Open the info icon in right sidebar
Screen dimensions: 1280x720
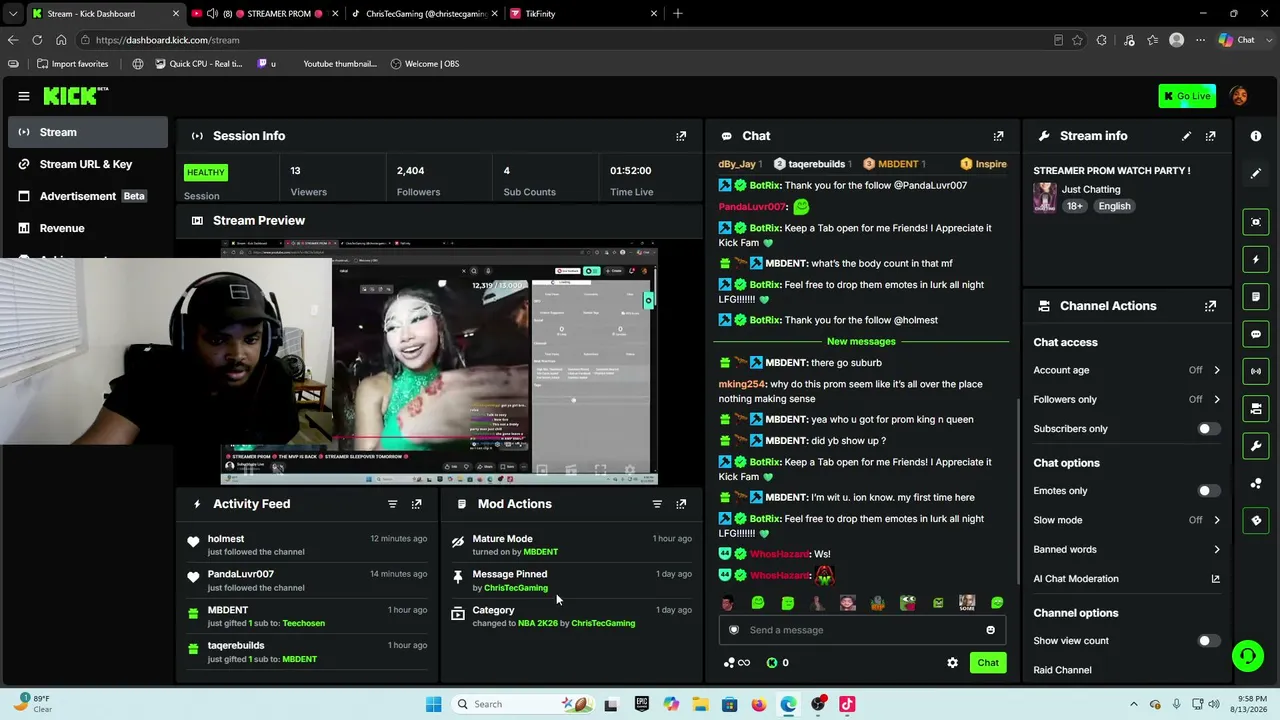point(1256,136)
